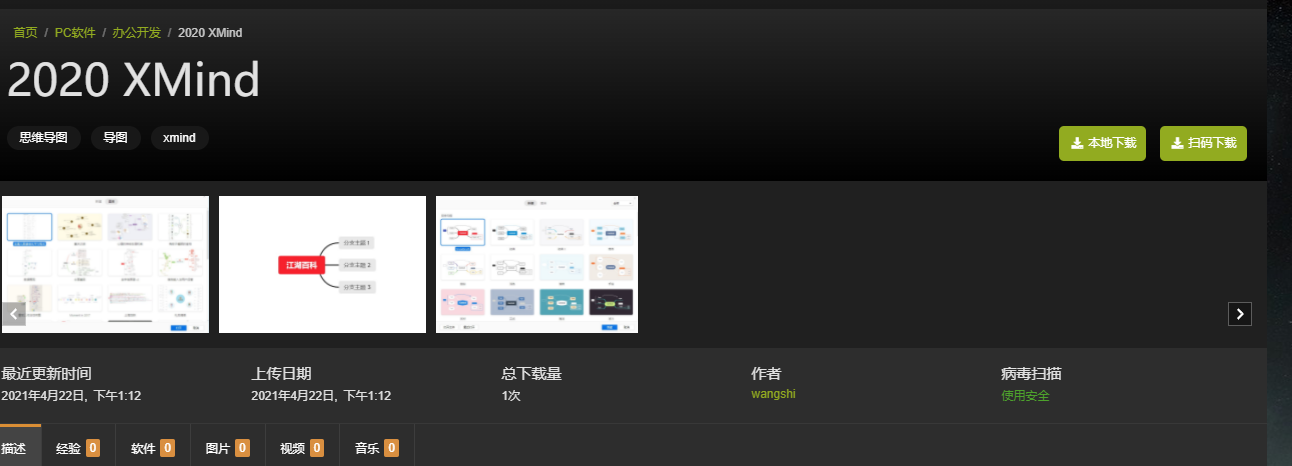This screenshot has width=1292, height=466.
Task: Click the 2020 XMind page title
Action: pos(133,80)
